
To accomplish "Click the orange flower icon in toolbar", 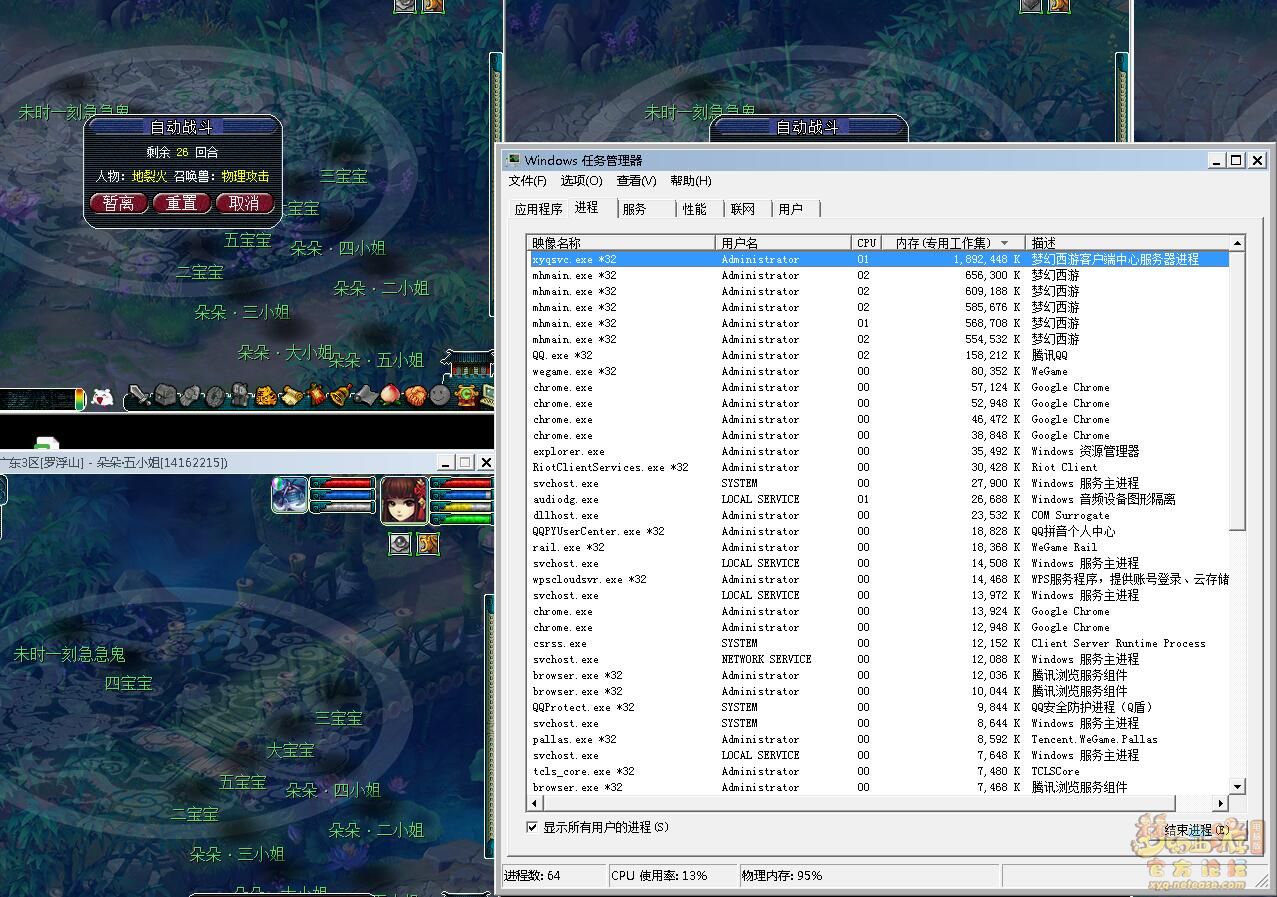I will [x=416, y=395].
